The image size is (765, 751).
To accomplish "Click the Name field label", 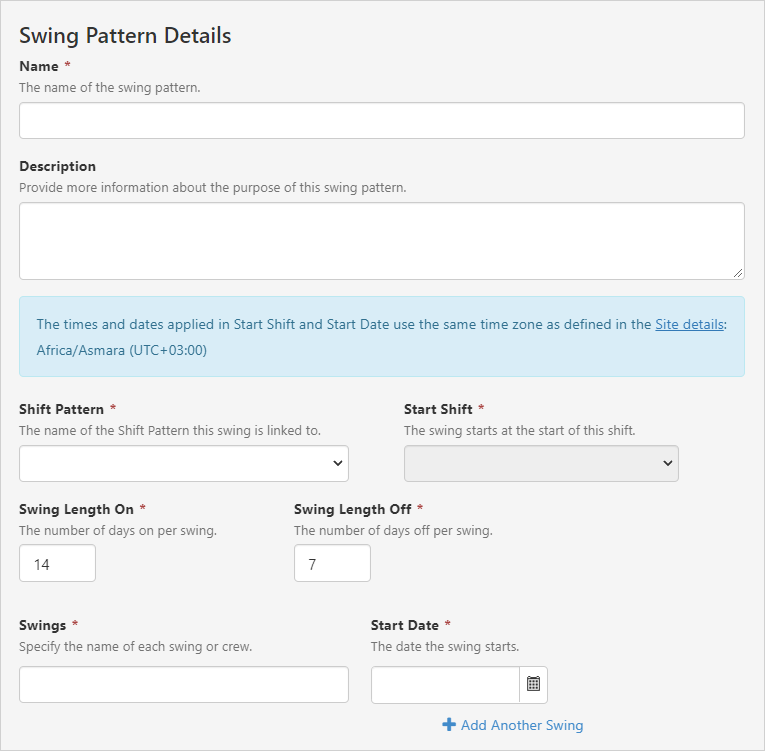I will pos(39,66).
